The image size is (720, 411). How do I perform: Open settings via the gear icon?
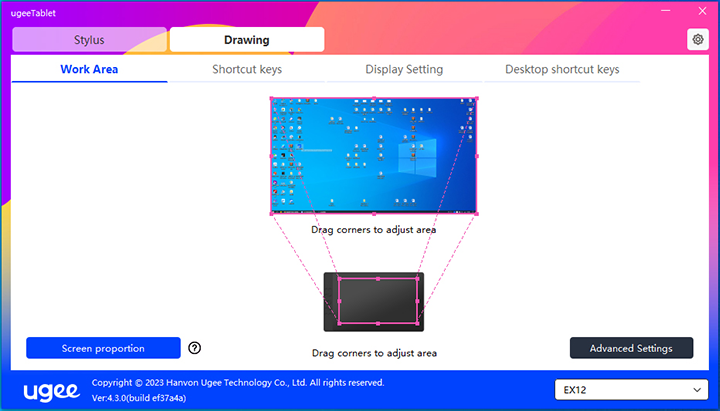pos(697,39)
